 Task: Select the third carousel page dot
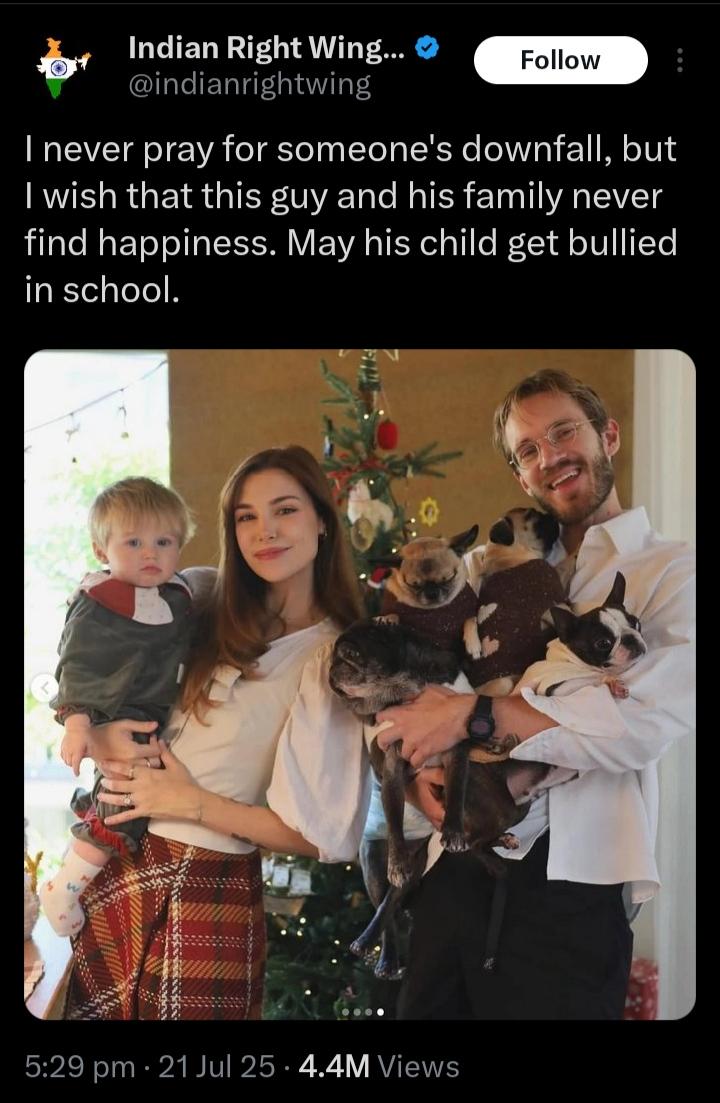(368, 1012)
